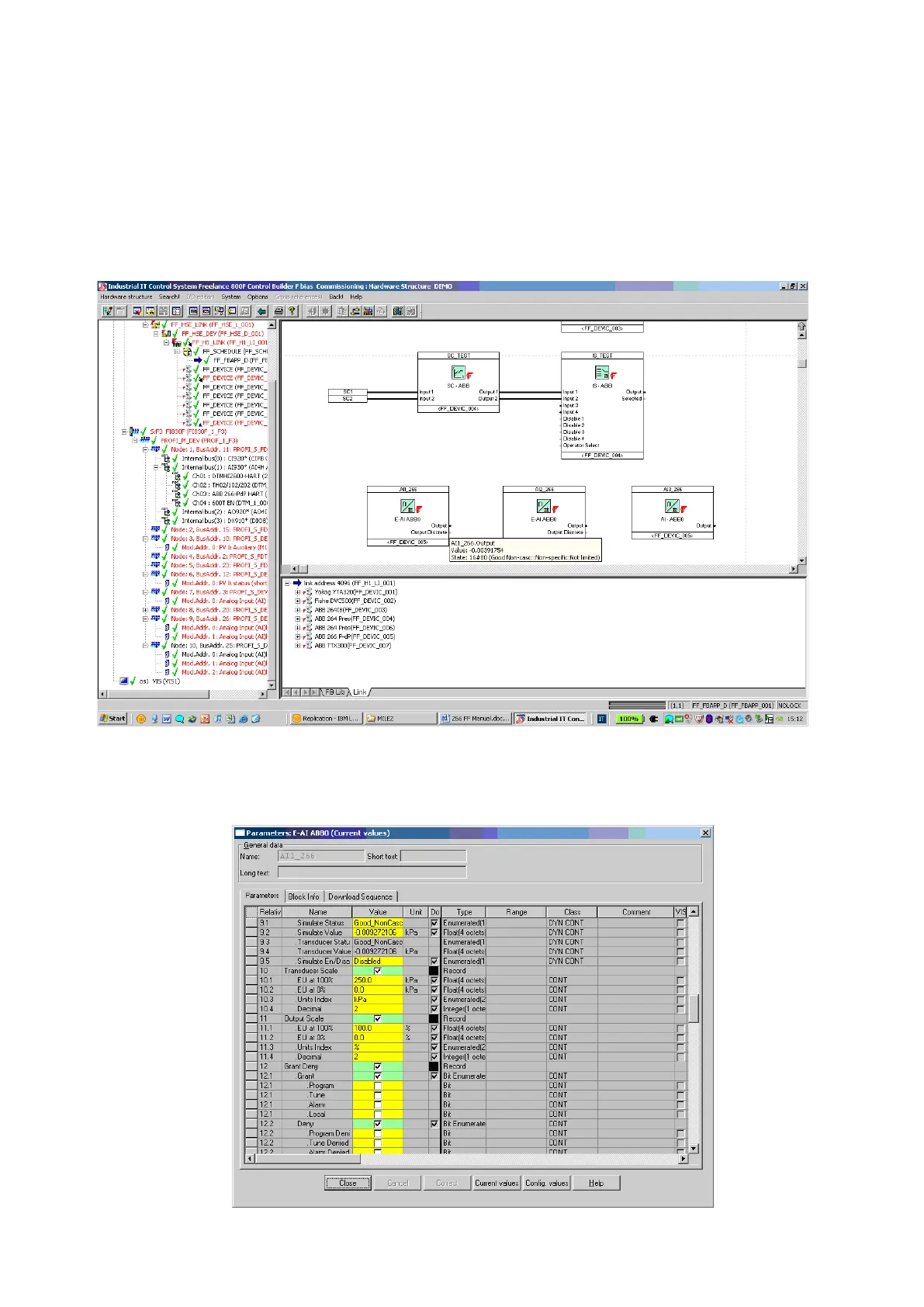The width and height of the screenshot is (924, 1307).
Task: Click the 100% battery indicator in taskbar
Action: [x=628, y=719]
